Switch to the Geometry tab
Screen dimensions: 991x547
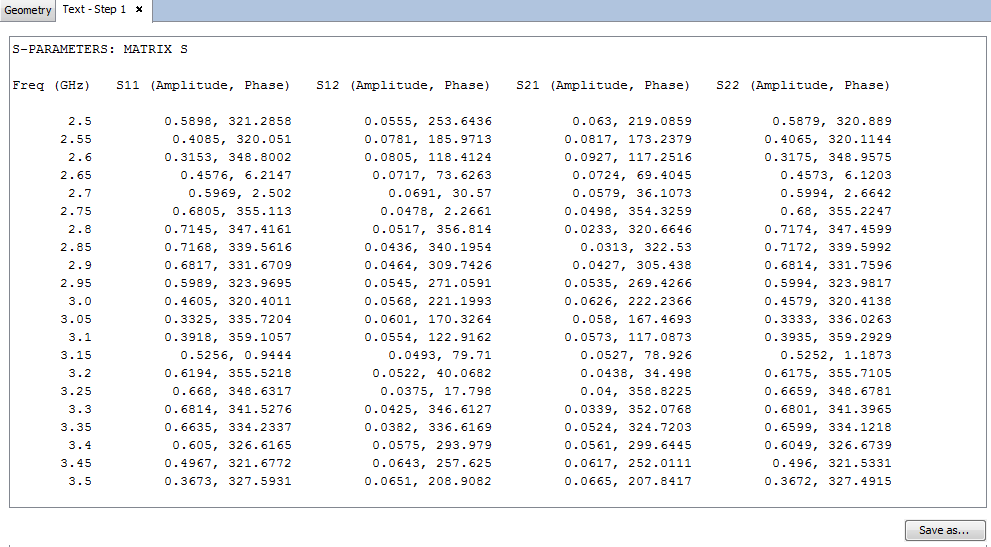tap(27, 10)
